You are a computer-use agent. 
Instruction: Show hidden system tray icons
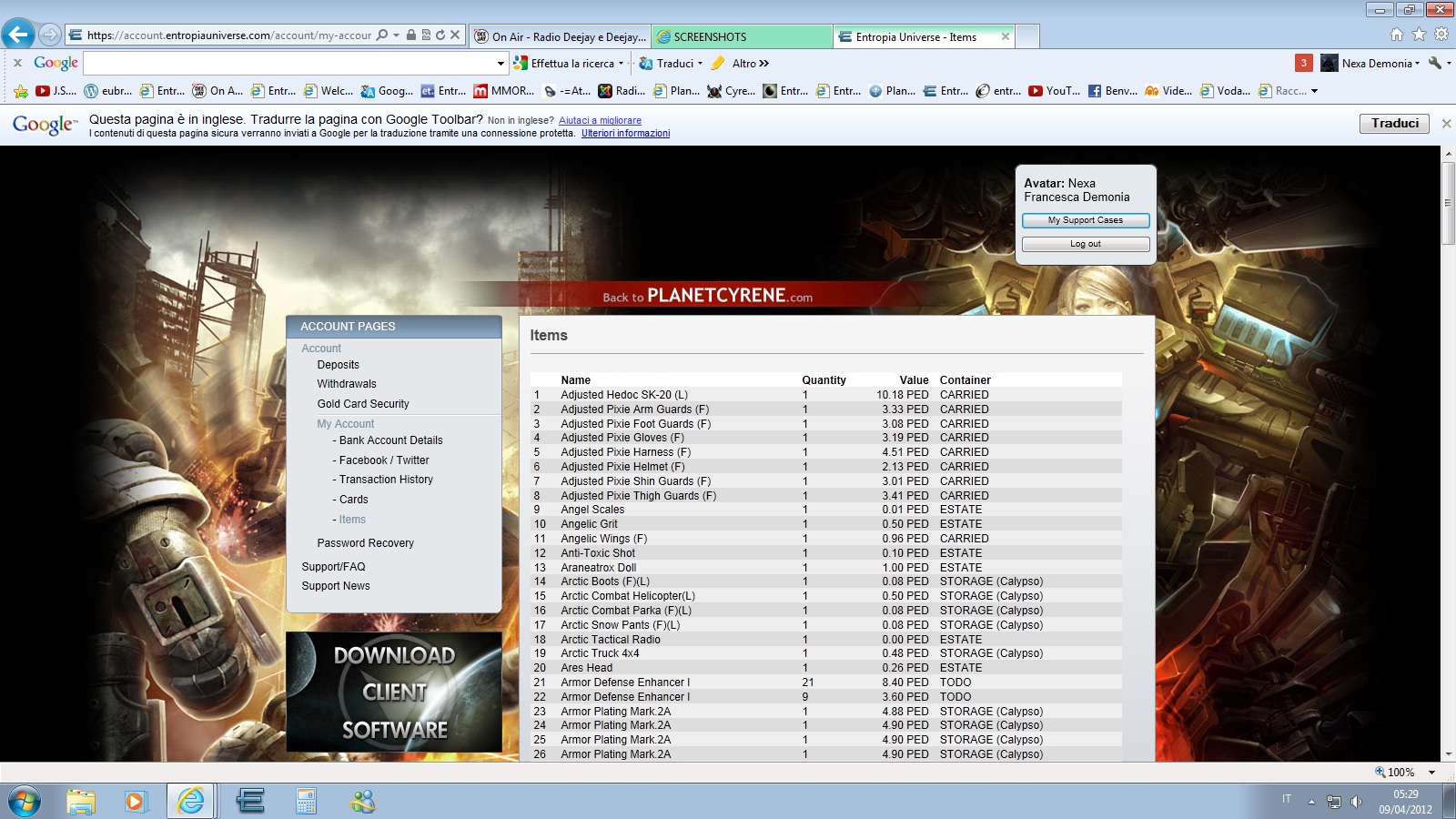click(1311, 802)
